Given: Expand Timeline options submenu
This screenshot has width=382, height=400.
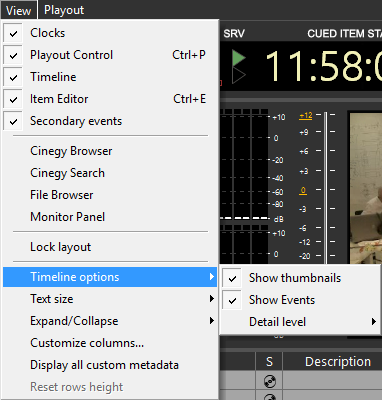Looking at the screenshot, I should click(110, 277).
